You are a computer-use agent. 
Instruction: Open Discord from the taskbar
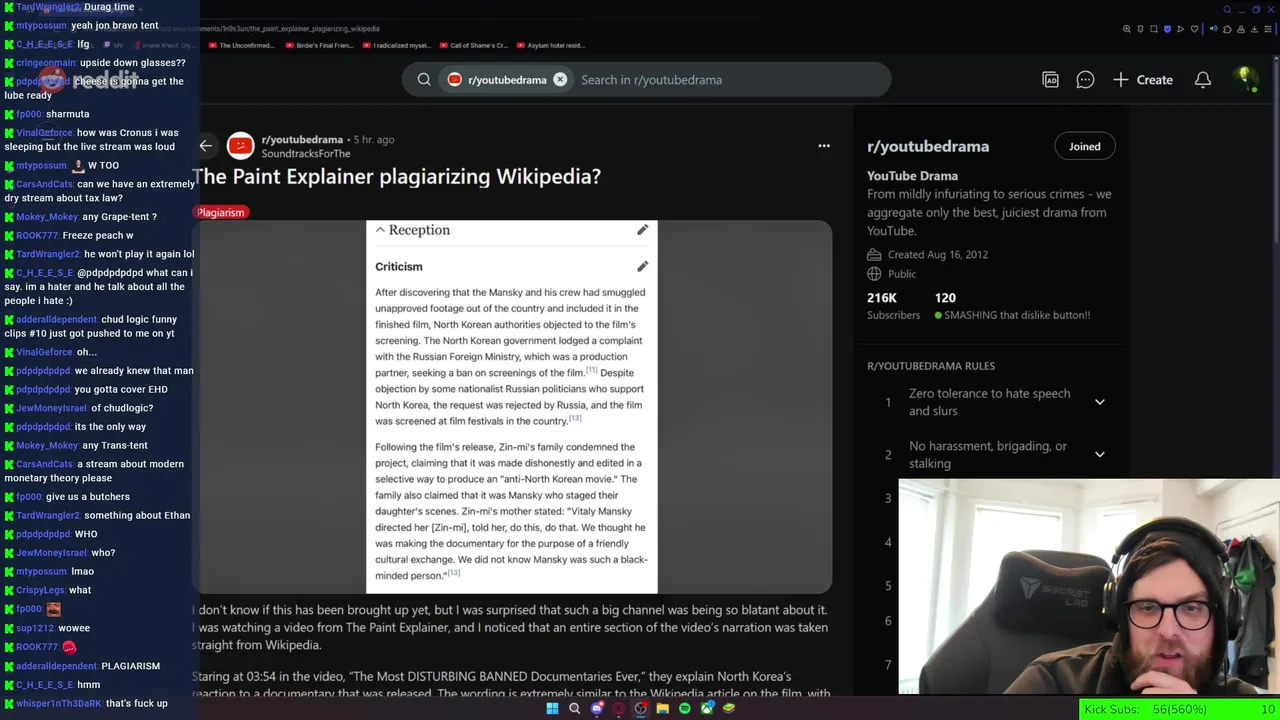pyautogui.click(x=597, y=709)
